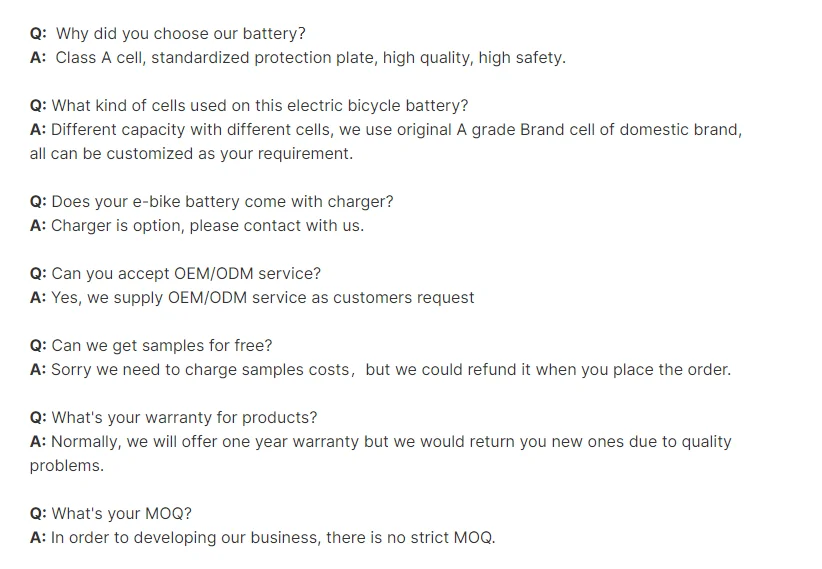The height and width of the screenshot is (569, 822).
Task: Click the line 'all can be customized as your requirement.'
Action: click(x=191, y=154)
